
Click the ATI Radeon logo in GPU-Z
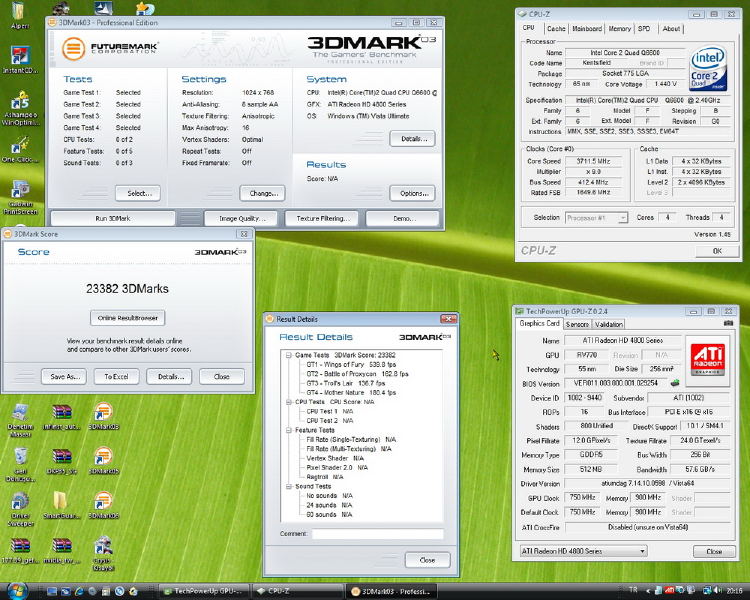[707, 360]
